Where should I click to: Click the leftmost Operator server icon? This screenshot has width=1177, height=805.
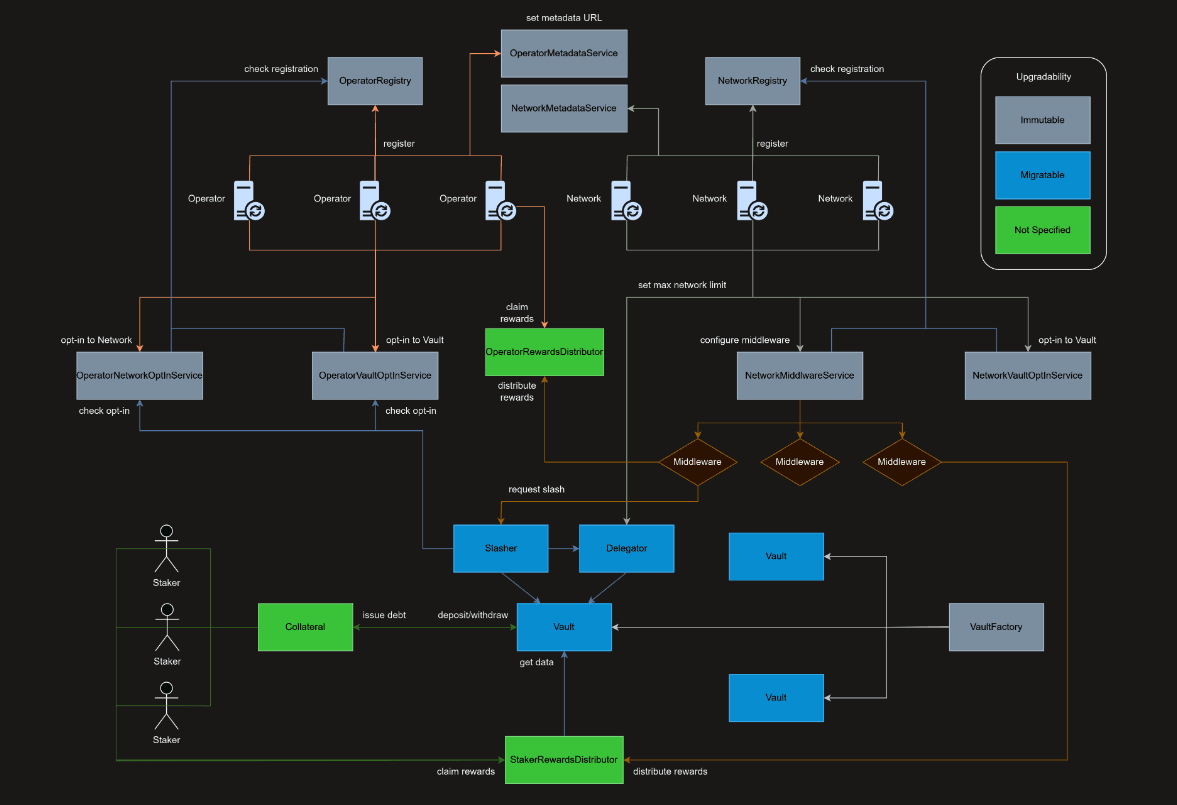click(x=248, y=200)
